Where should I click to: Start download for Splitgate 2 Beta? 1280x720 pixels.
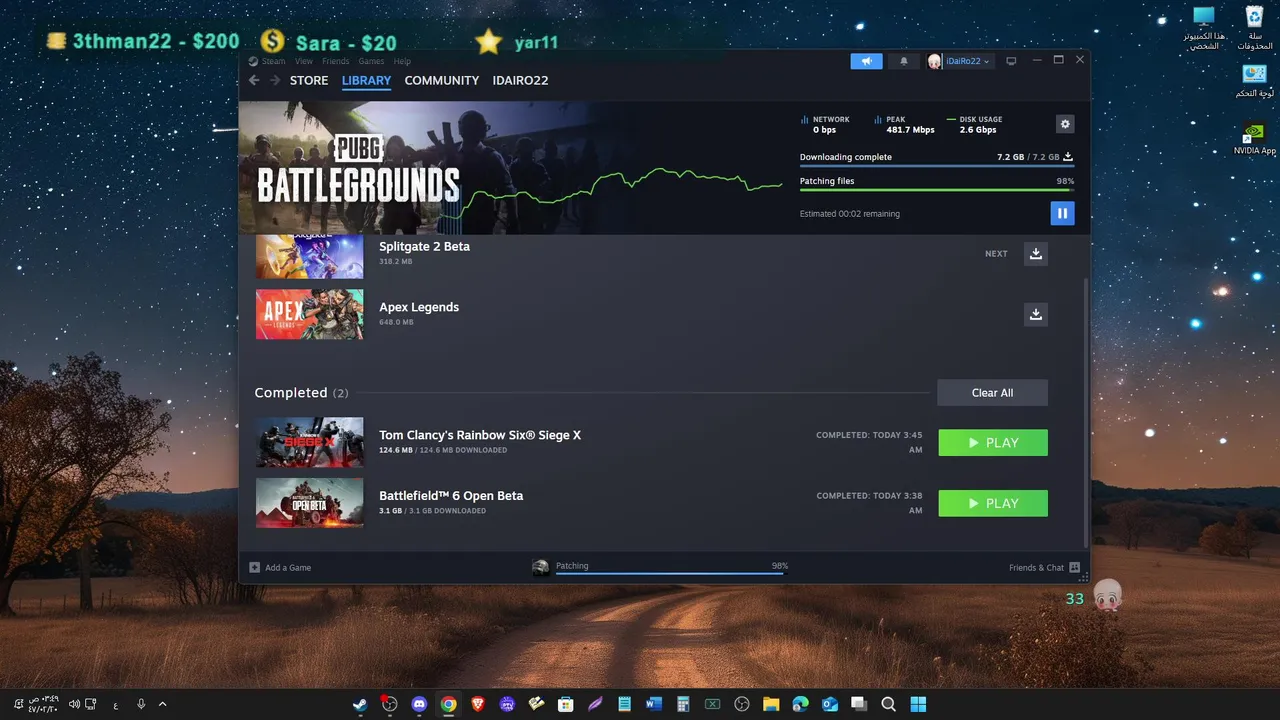click(1036, 253)
